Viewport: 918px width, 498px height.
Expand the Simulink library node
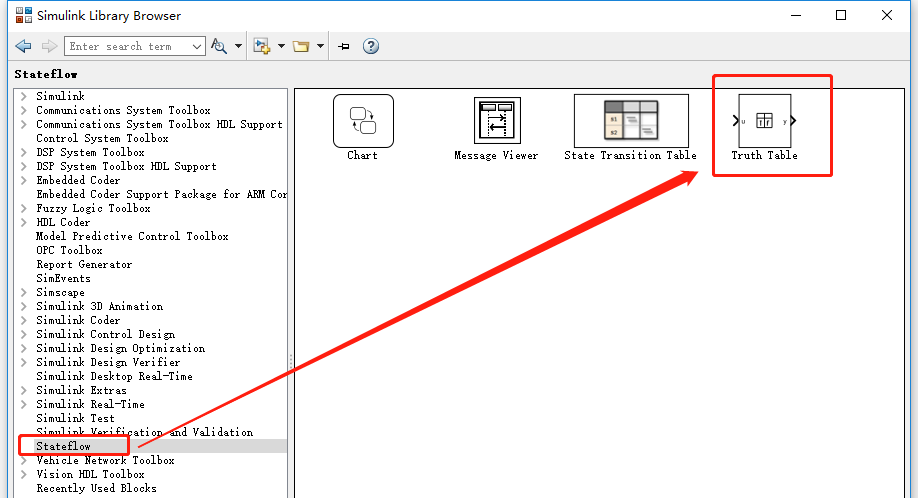(24, 96)
